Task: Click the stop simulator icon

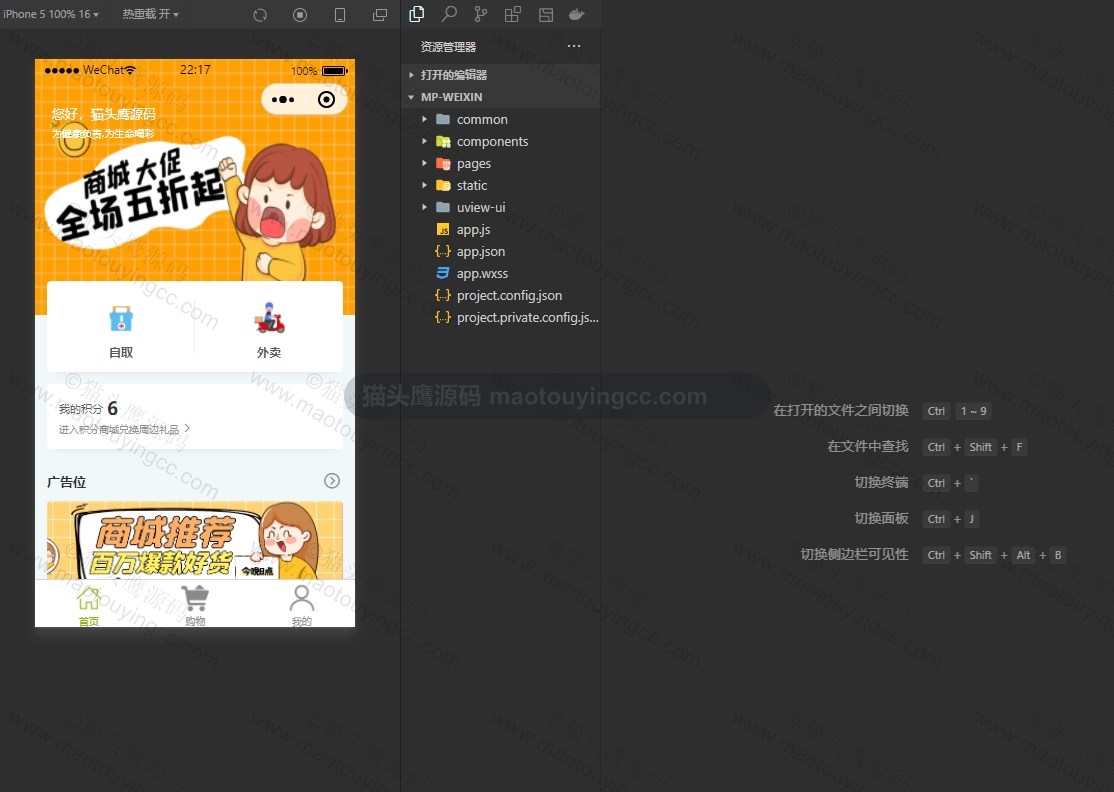Action: 300,15
